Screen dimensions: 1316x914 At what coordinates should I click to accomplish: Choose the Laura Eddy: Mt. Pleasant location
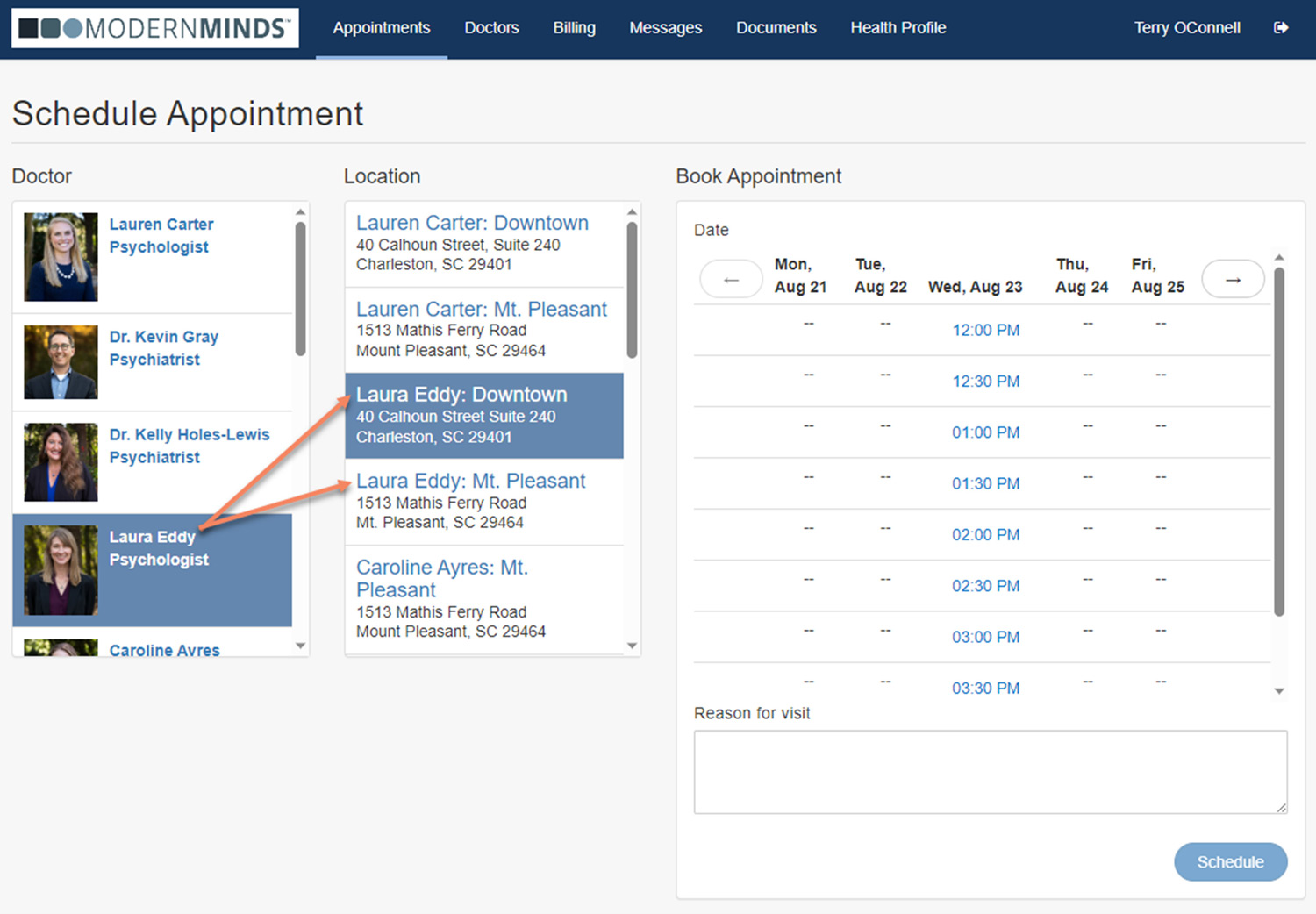point(470,481)
